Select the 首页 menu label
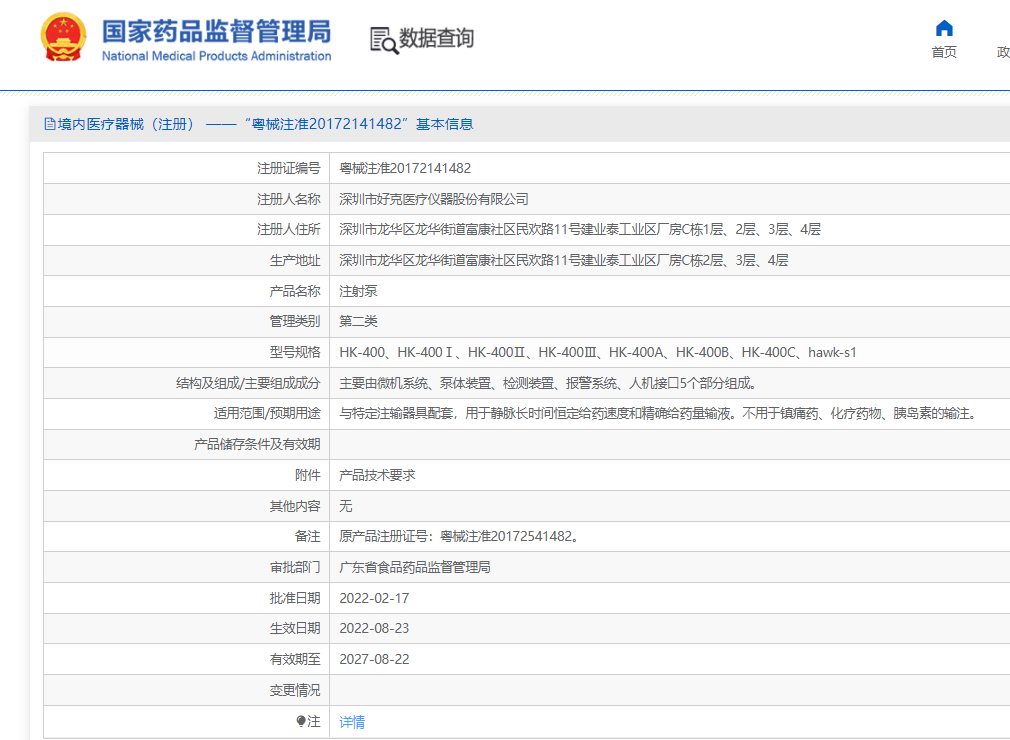This screenshot has height=740, width=1010. [x=944, y=52]
